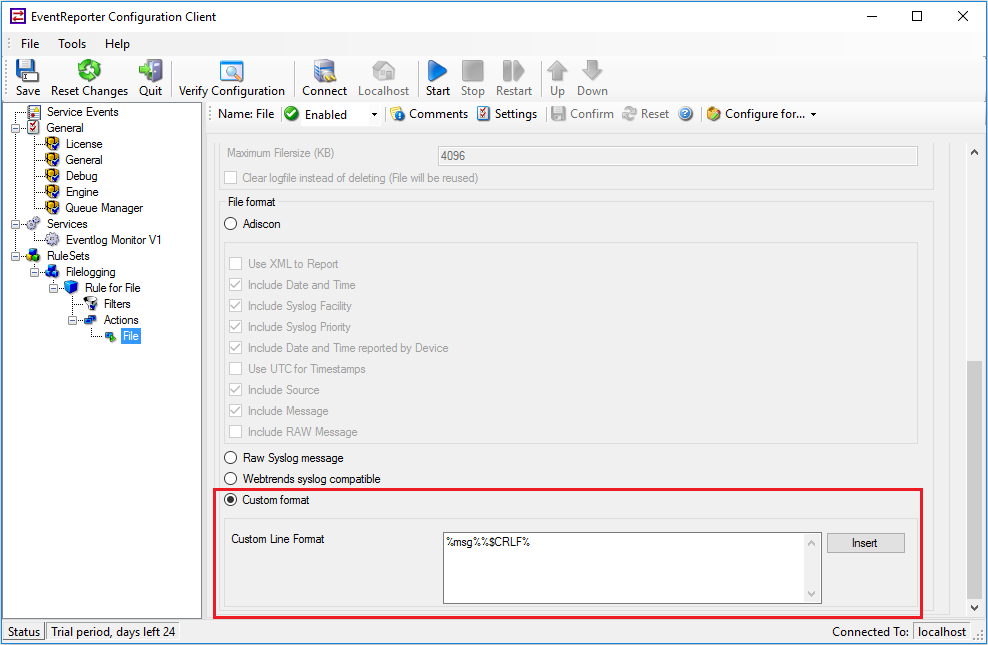Open the Help menu
Image resolution: width=988 pixels, height=645 pixels.
point(117,43)
